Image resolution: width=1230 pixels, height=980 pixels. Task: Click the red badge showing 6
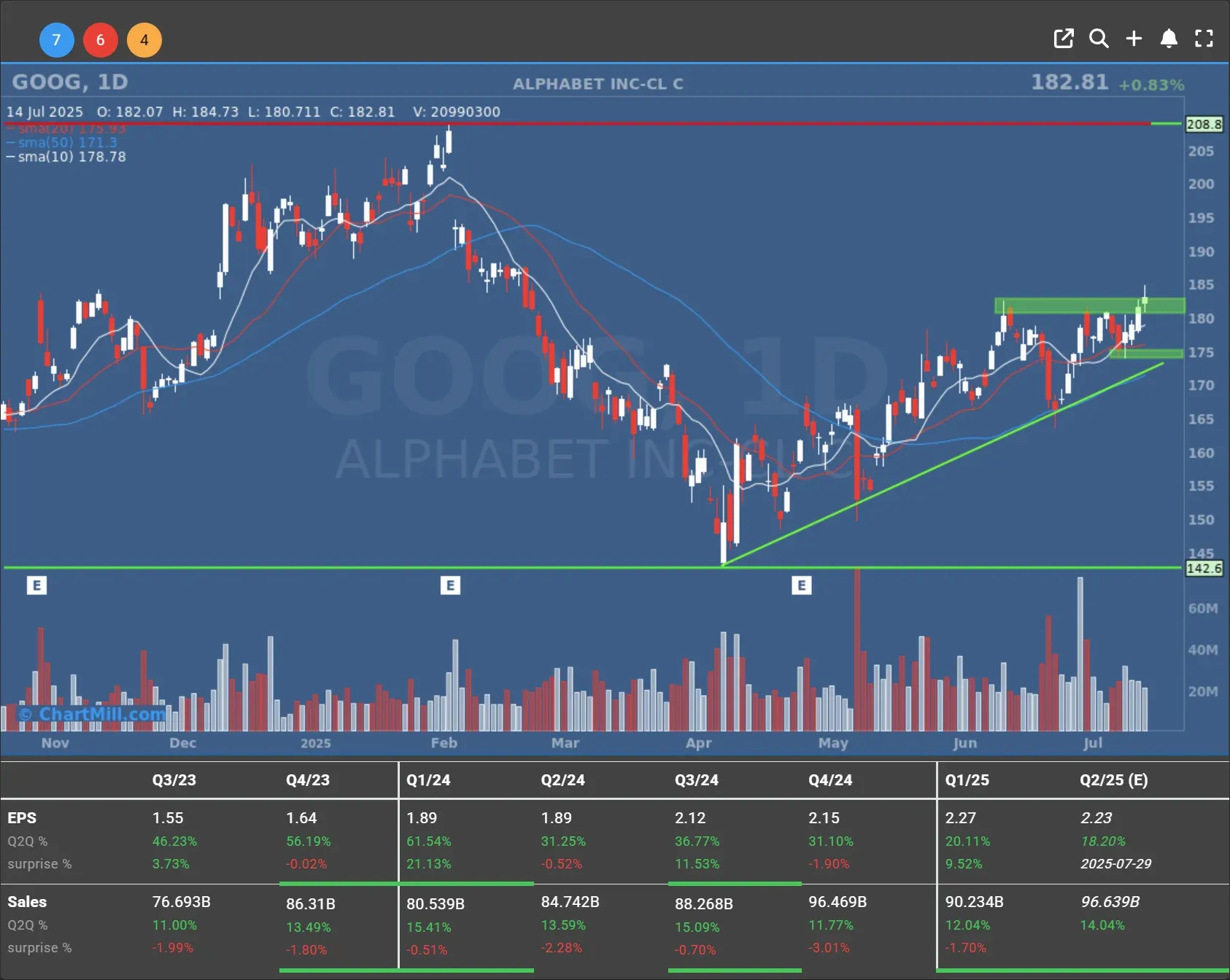[x=101, y=40]
